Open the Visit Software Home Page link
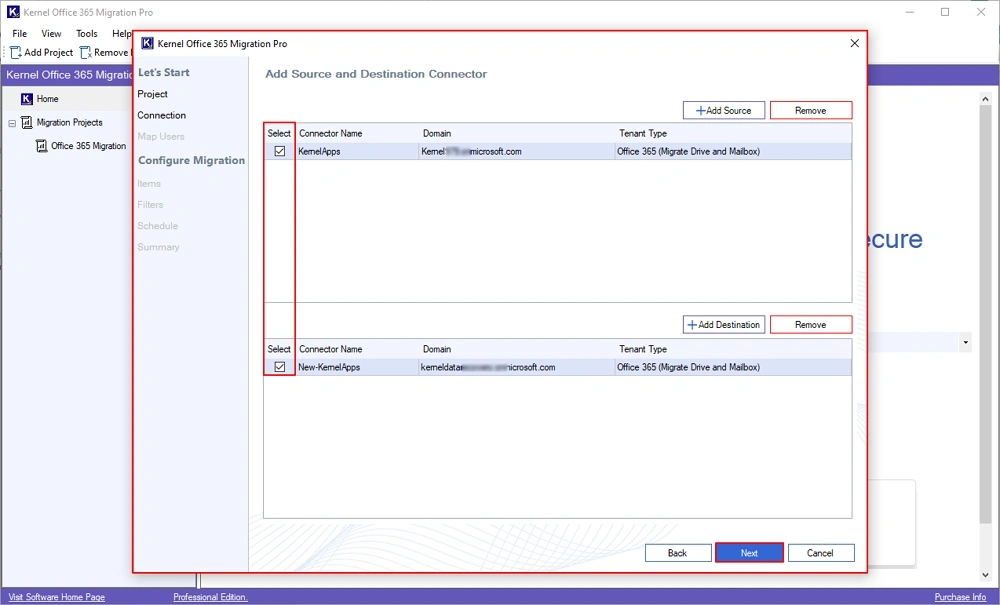The height and width of the screenshot is (605, 1000). coord(56,597)
